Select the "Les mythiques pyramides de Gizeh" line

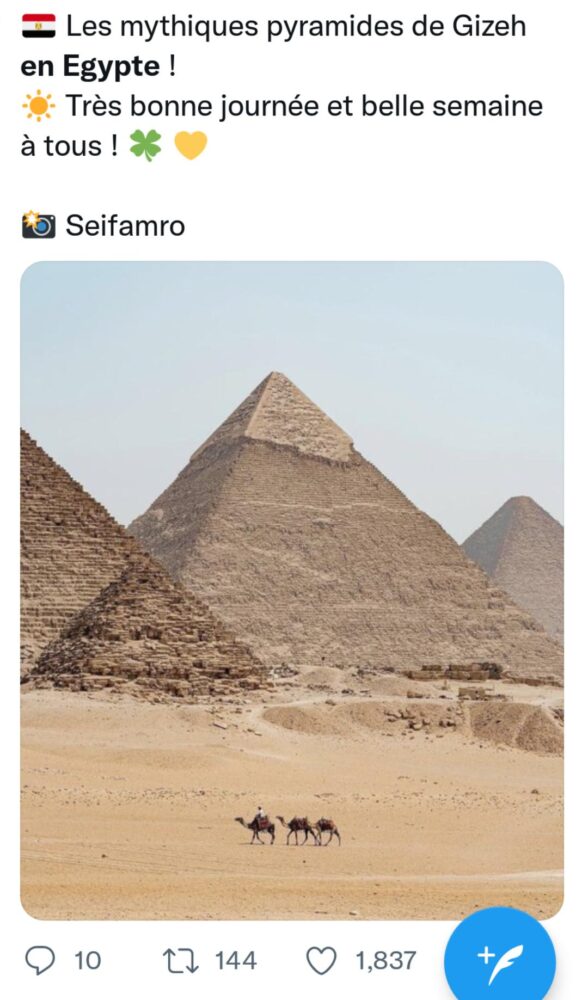pyautogui.click(x=296, y=27)
